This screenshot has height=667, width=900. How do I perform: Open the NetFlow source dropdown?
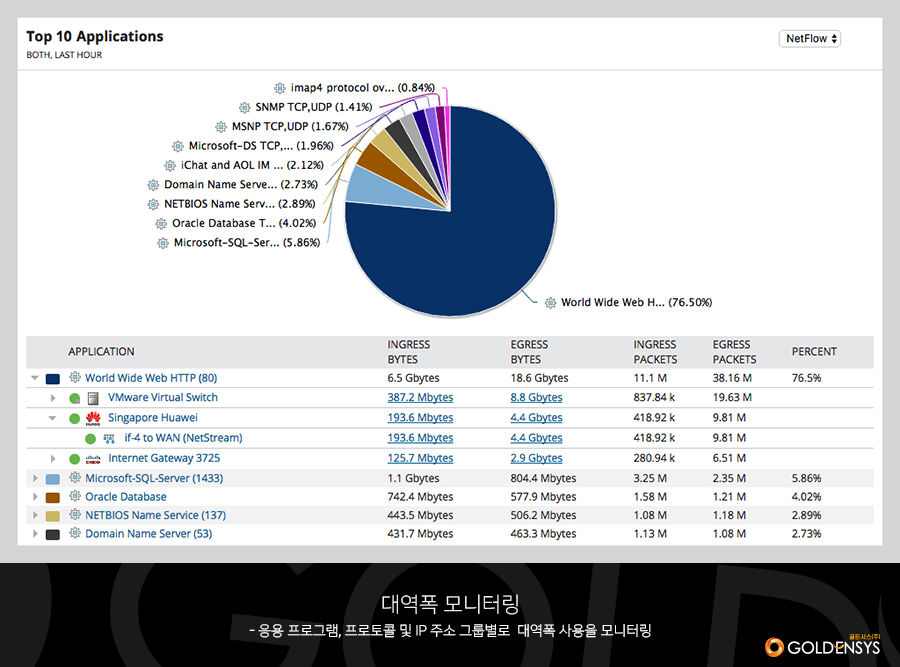tap(809, 38)
